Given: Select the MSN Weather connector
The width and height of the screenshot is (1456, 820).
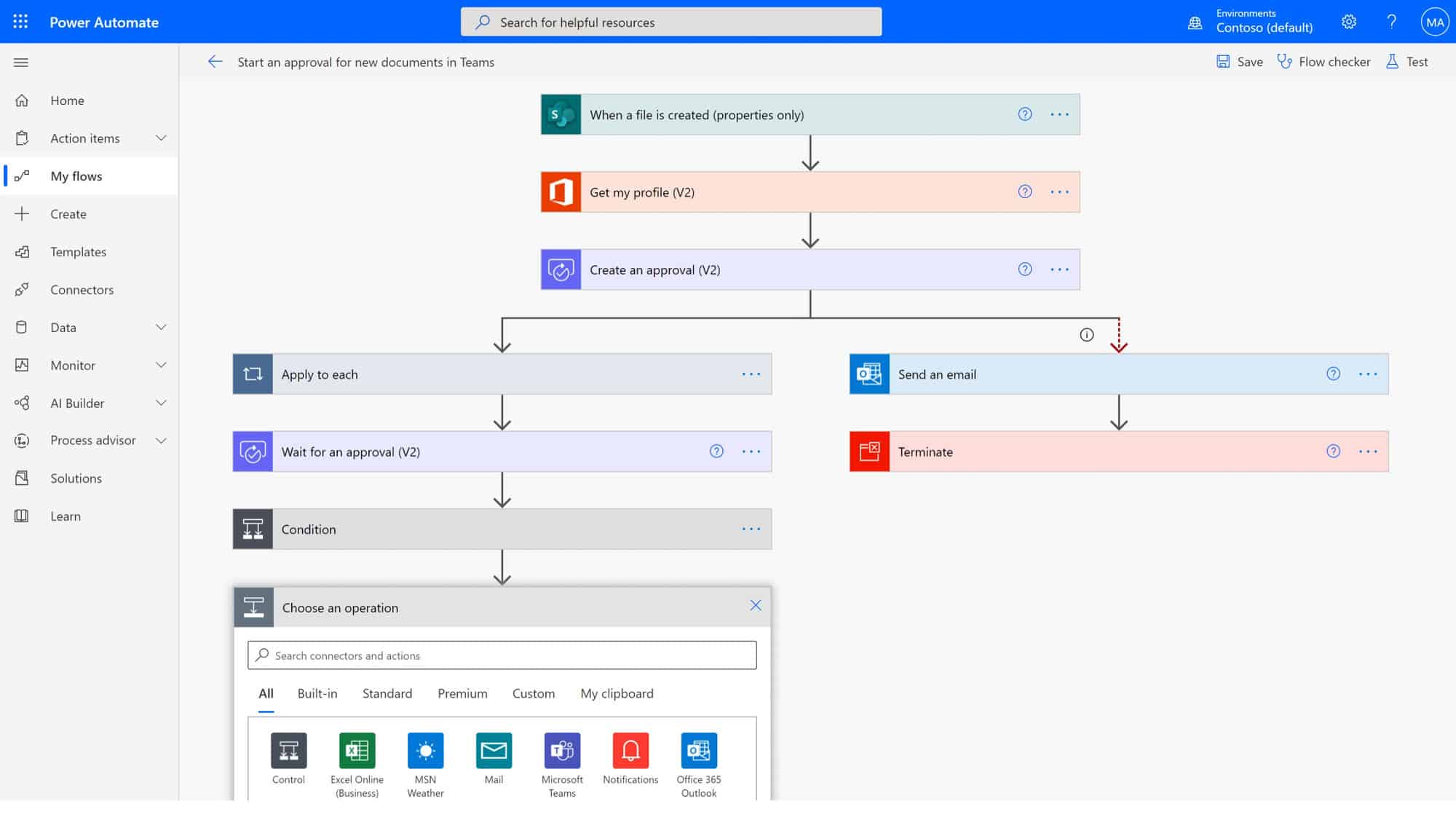Looking at the screenshot, I should 424,750.
